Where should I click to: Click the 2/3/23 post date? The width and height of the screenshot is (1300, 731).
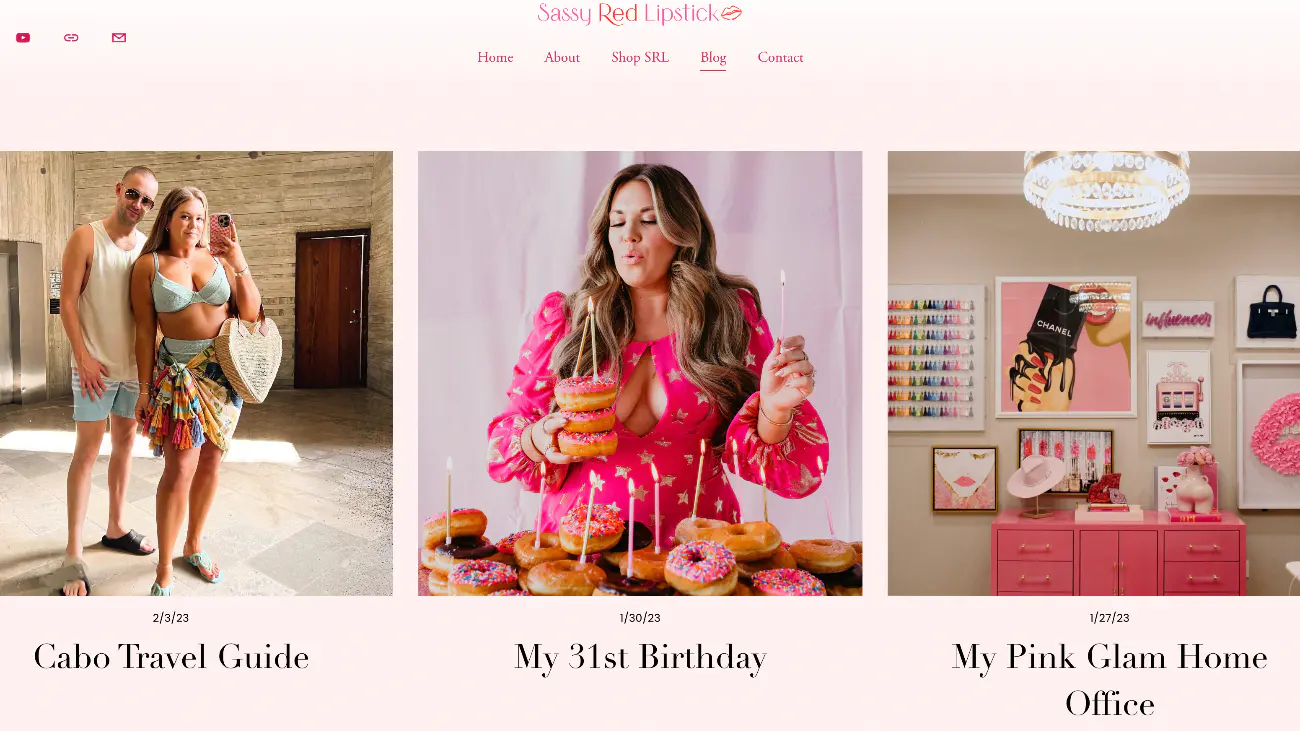point(171,618)
